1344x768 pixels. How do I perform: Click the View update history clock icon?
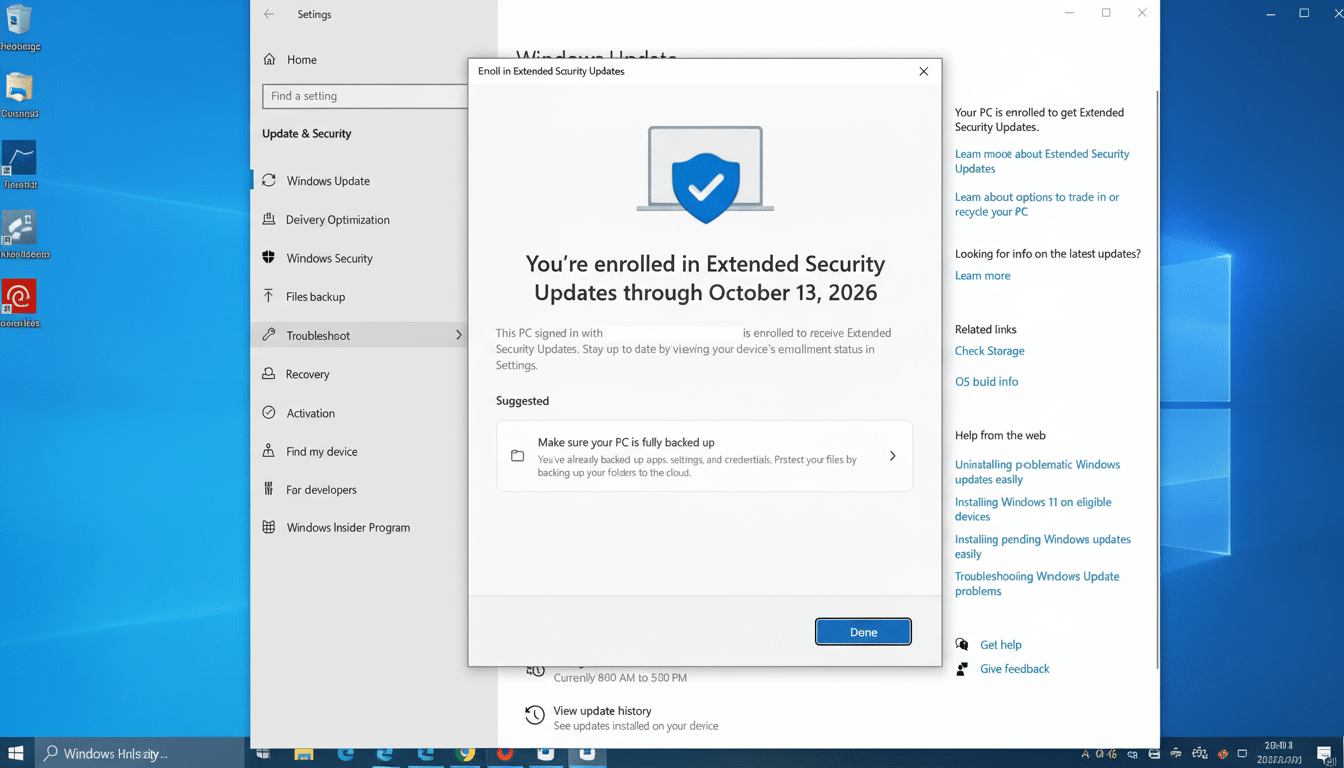coord(533,714)
